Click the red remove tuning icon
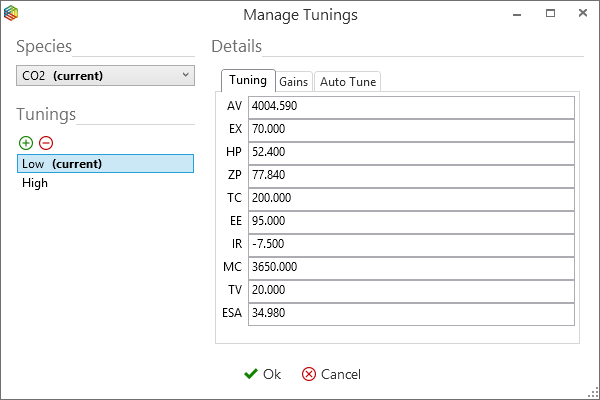 [x=45, y=143]
